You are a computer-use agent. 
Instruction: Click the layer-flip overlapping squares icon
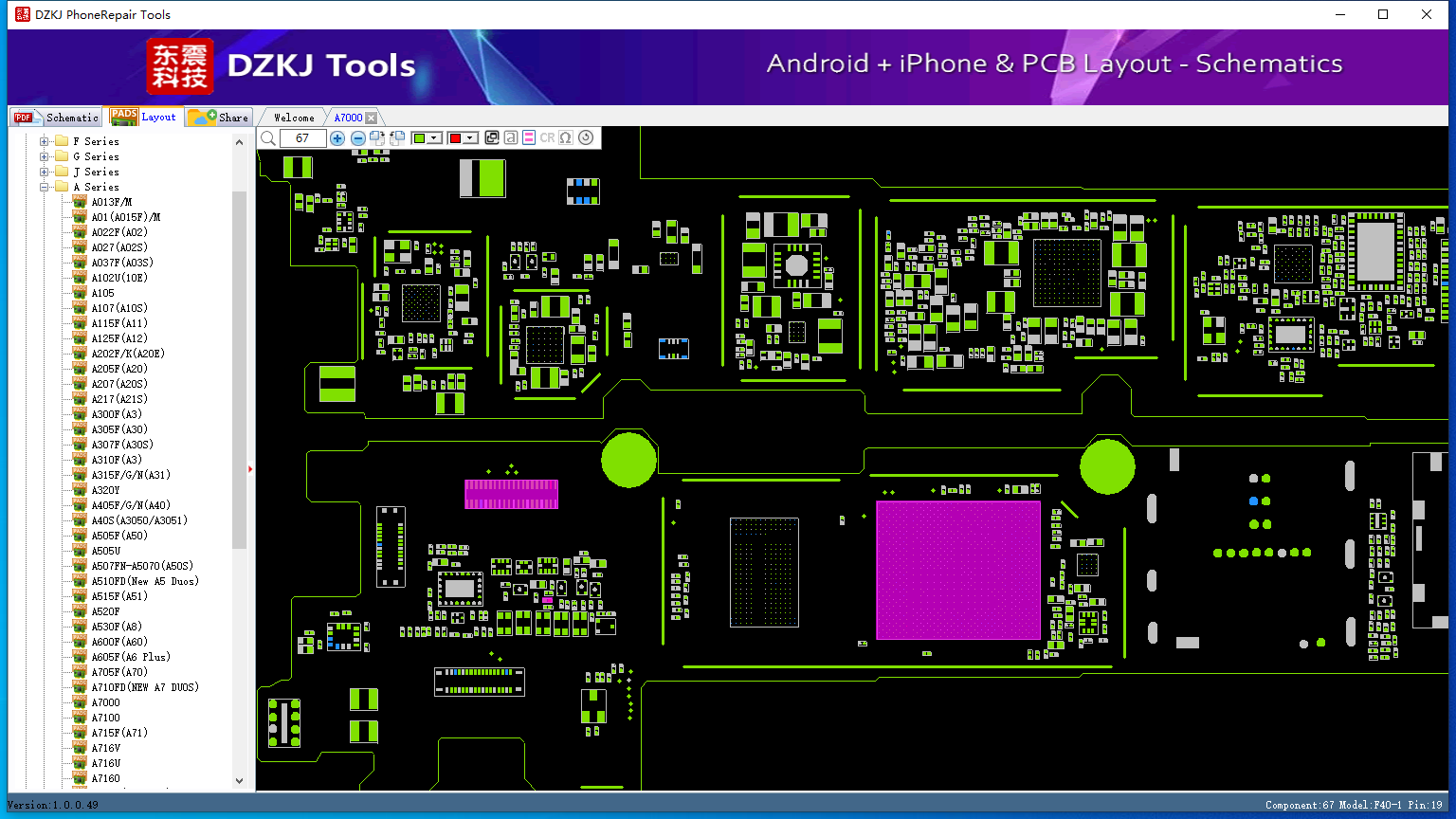tap(492, 138)
